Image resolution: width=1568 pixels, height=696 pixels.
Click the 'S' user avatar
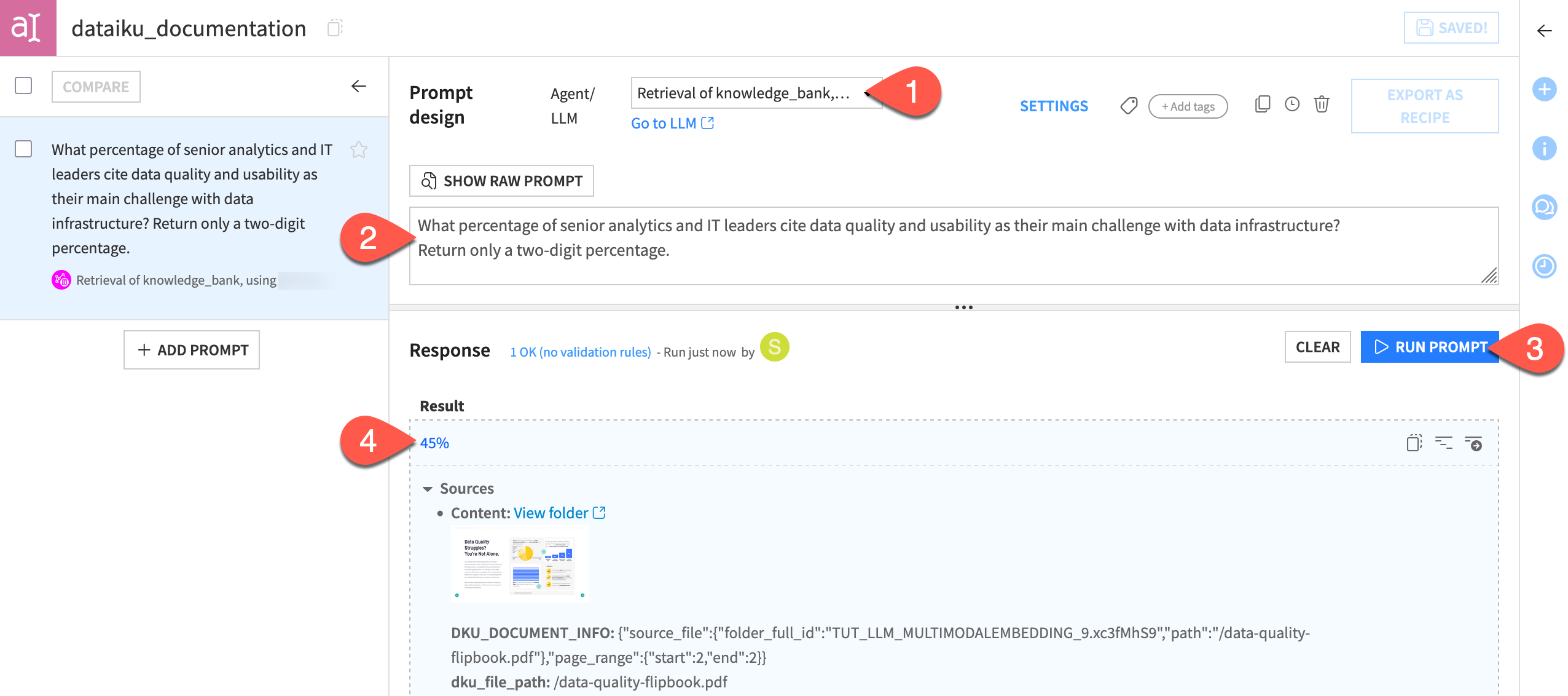coord(774,347)
